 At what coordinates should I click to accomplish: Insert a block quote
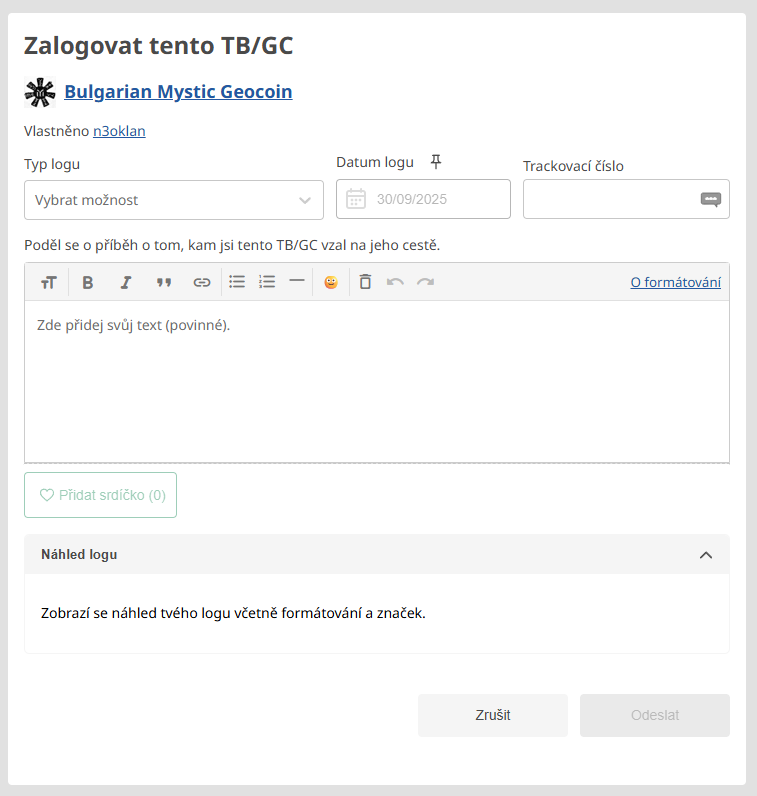[164, 283]
